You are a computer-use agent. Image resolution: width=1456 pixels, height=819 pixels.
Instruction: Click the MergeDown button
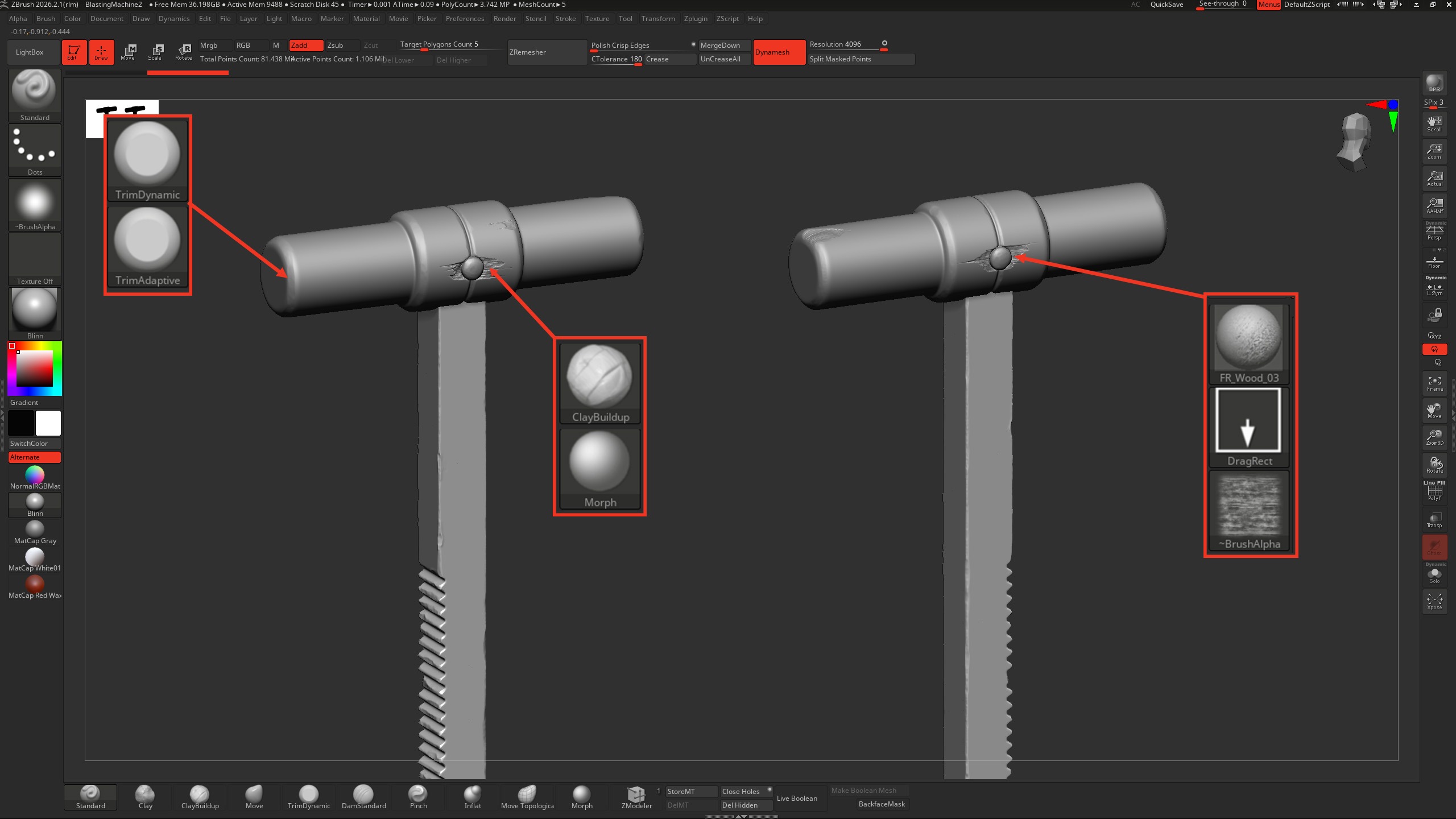coord(724,45)
